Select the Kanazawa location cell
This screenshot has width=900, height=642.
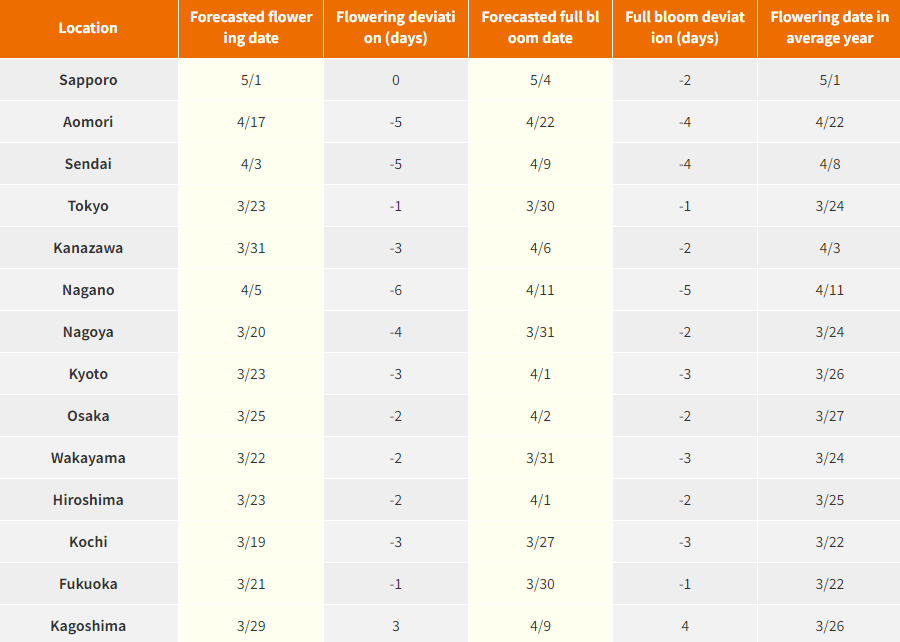click(88, 248)
